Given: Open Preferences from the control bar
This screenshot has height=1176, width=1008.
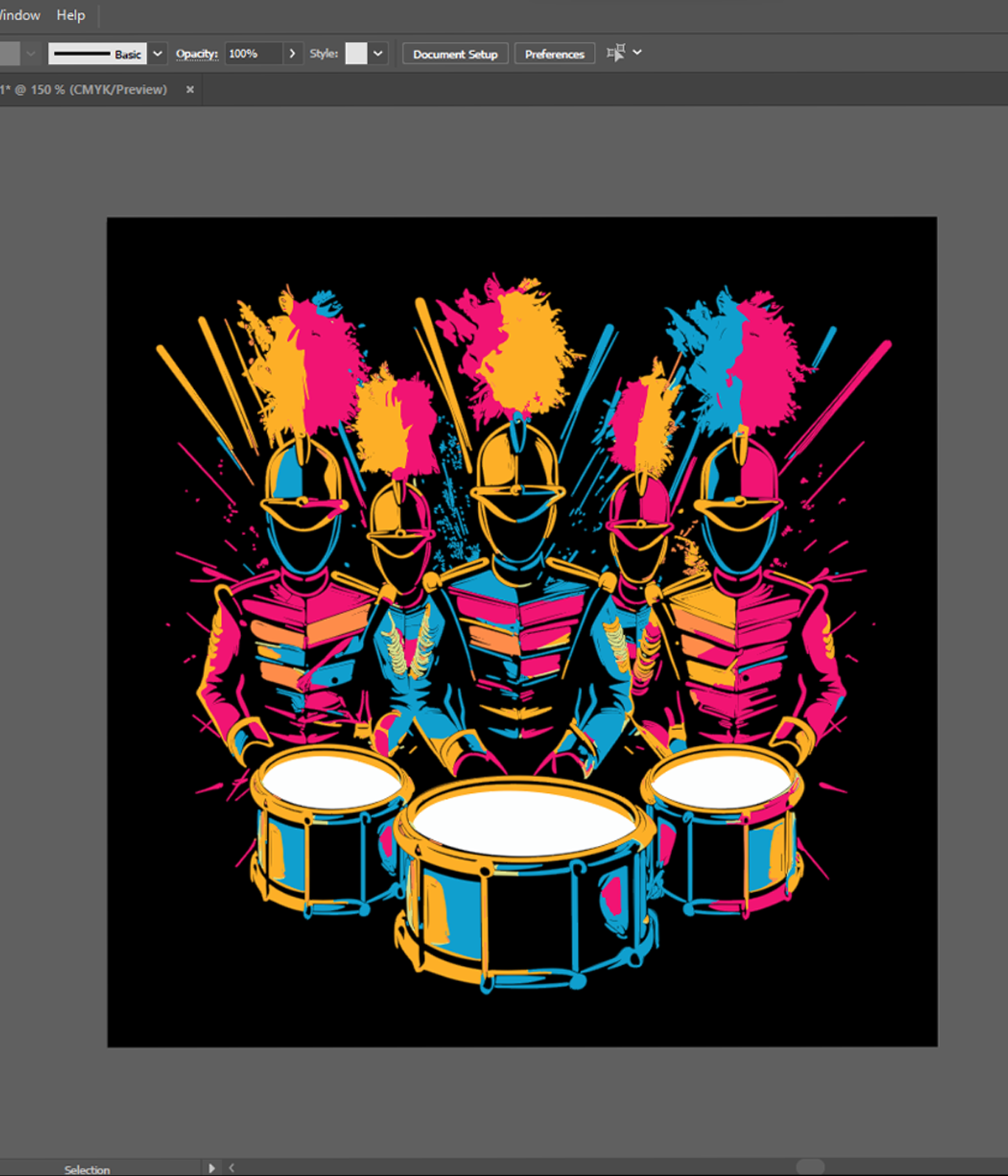Looking at the screenshot, I should 554,54.
